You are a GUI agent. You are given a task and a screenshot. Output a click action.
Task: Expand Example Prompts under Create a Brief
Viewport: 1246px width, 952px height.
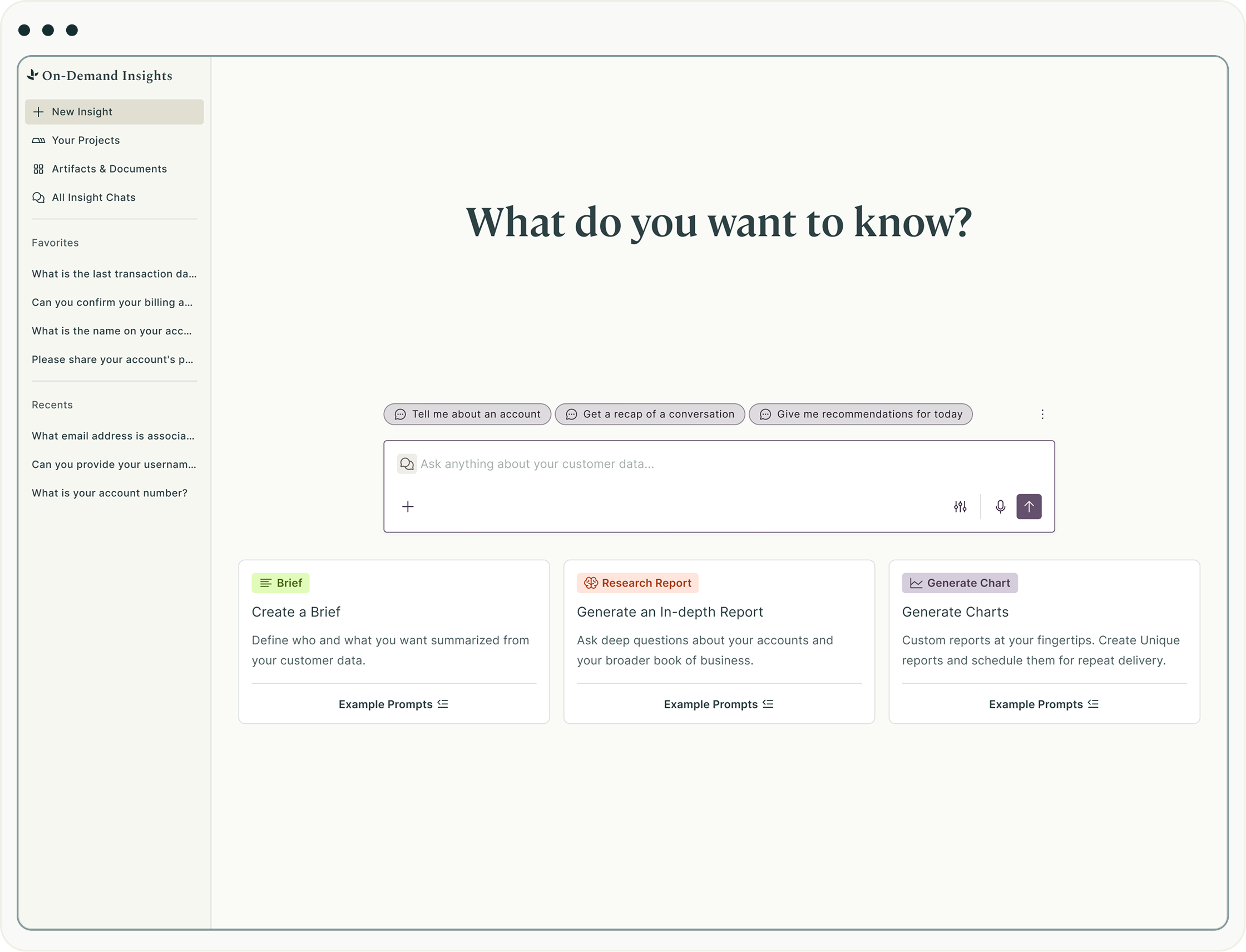click(x=394, y=704)
